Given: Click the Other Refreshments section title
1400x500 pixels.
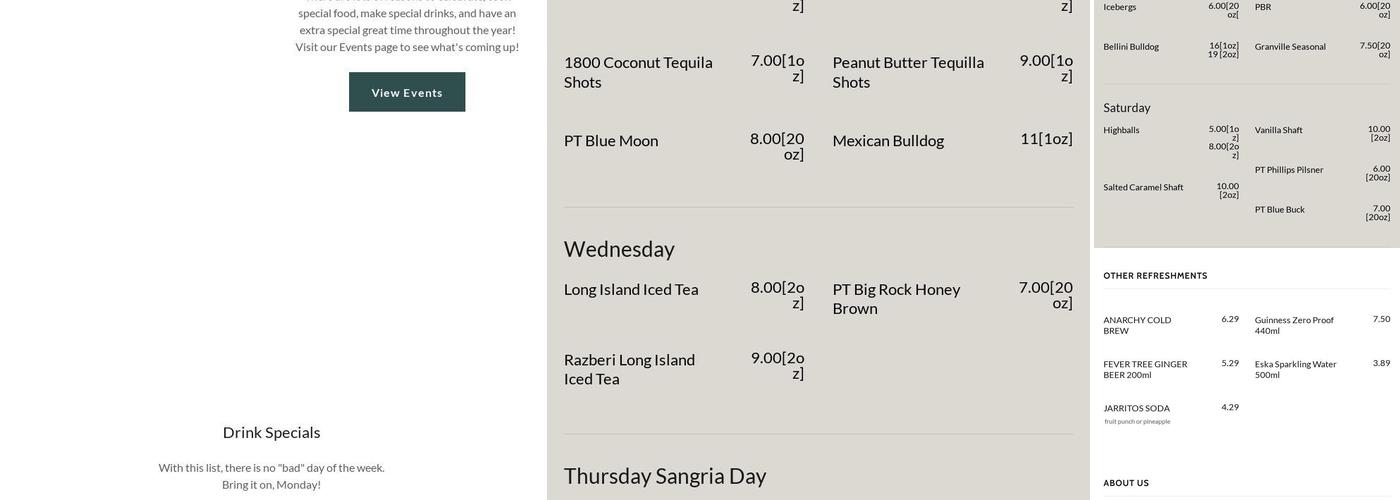Looking at the screenshot, I should point(1155,276).
